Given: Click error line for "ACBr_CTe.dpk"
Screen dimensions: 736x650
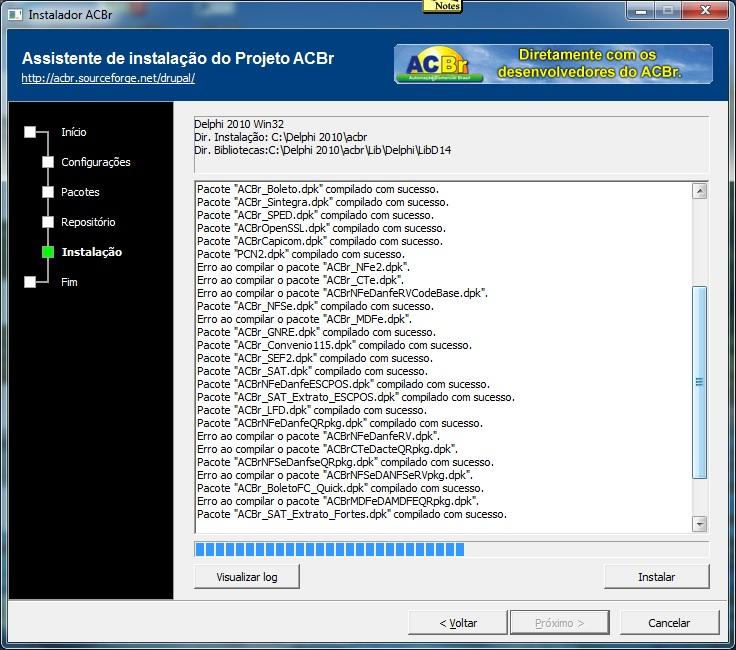Looking at the screenshot, I should pos(300,280).
